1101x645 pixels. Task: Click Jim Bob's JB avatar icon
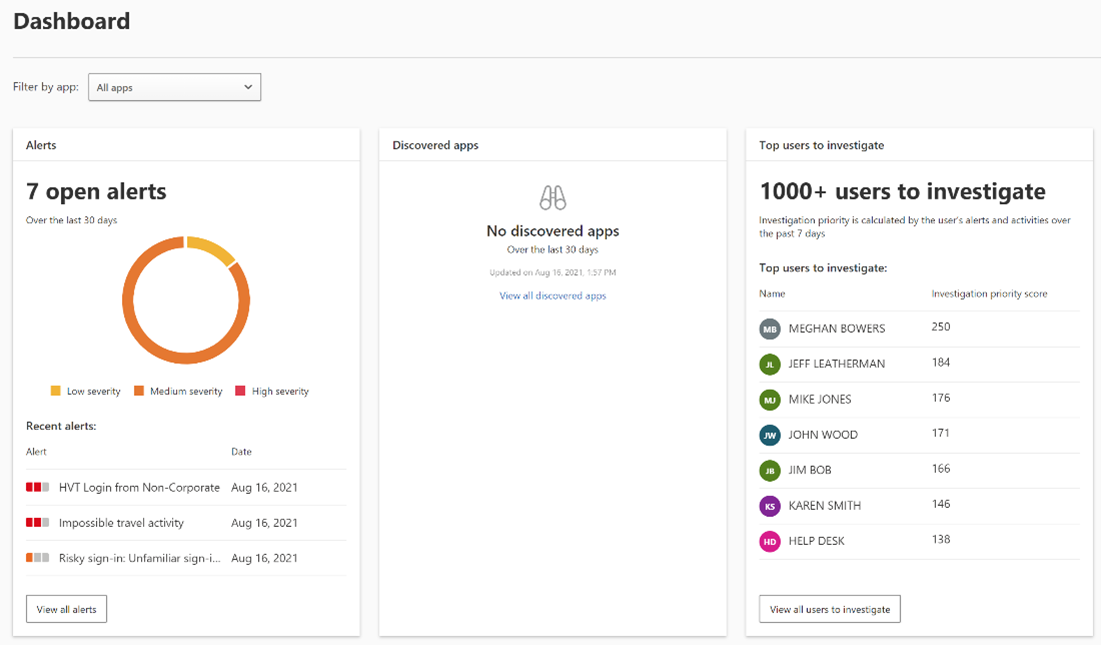(769, 470)
